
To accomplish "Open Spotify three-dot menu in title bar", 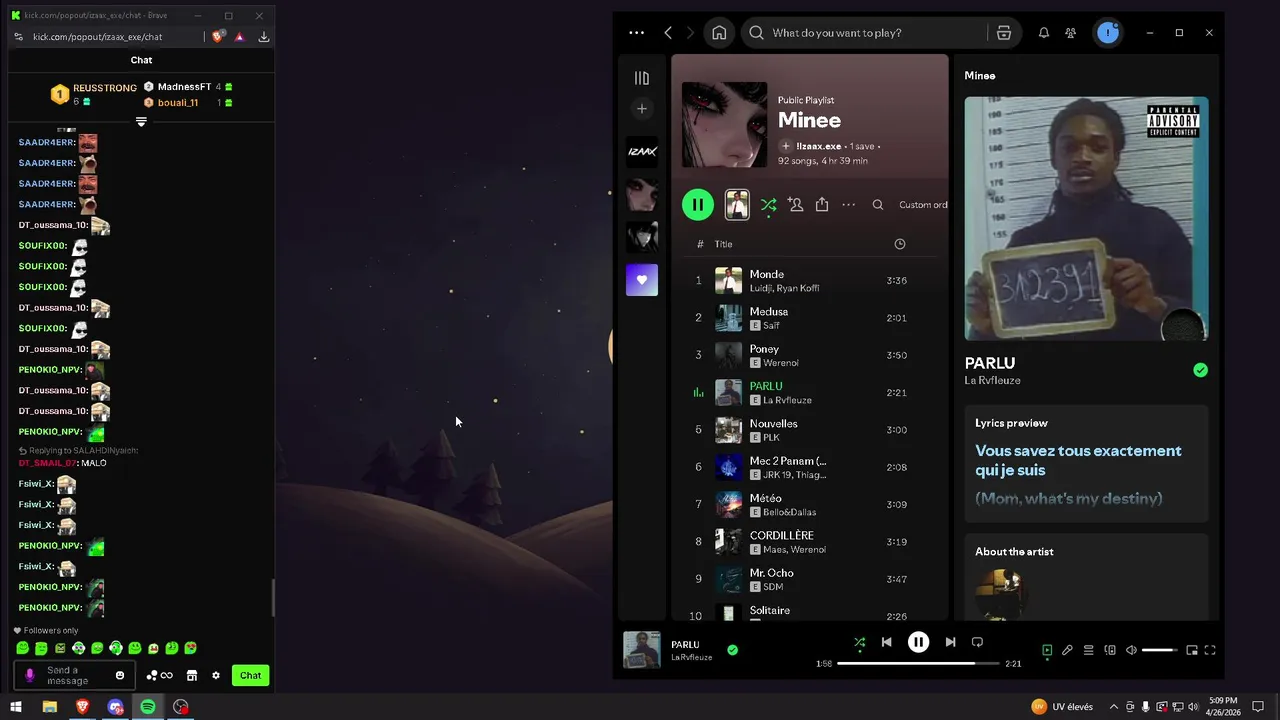I will [636, 33].
